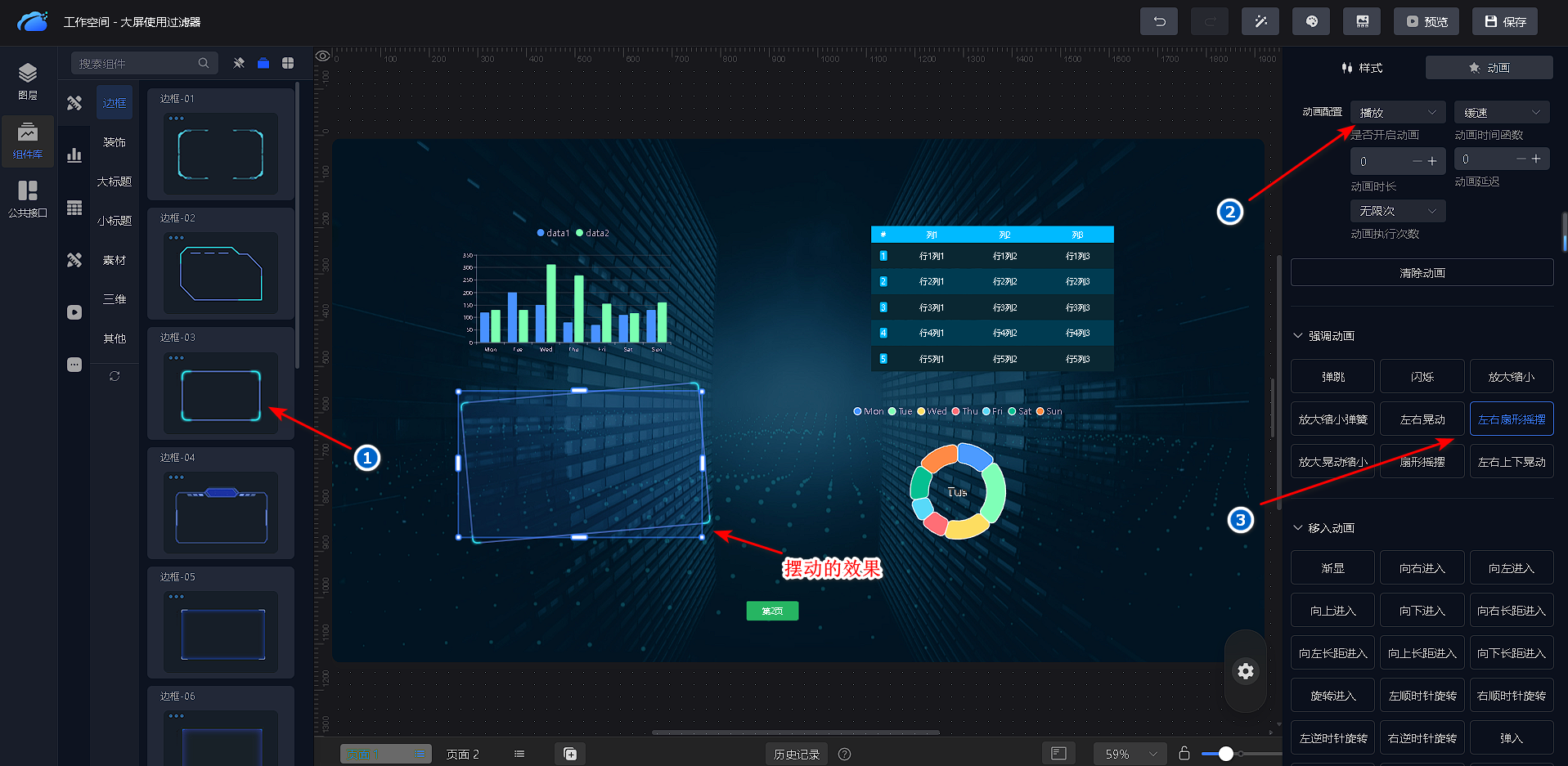The width and height of the screenshot is (1568, 766).
Task: Click the magic wand icon in top toolbar
Action: pyautogui.click(x=1260, y=22)
